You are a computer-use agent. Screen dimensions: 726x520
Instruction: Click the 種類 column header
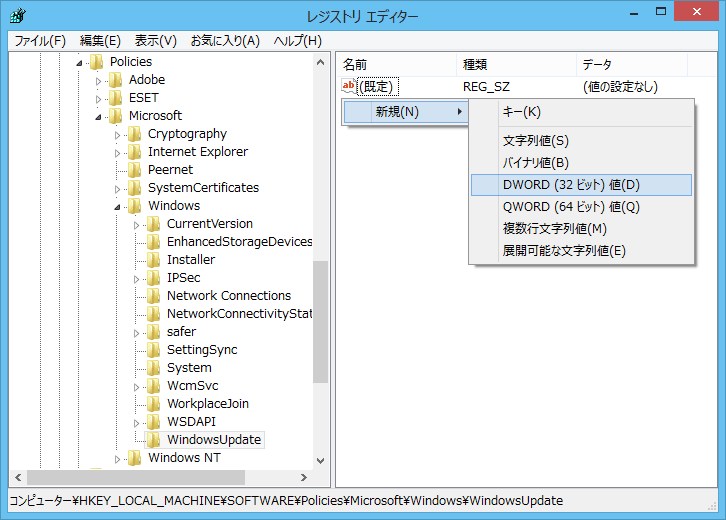[x=517, y=64]
